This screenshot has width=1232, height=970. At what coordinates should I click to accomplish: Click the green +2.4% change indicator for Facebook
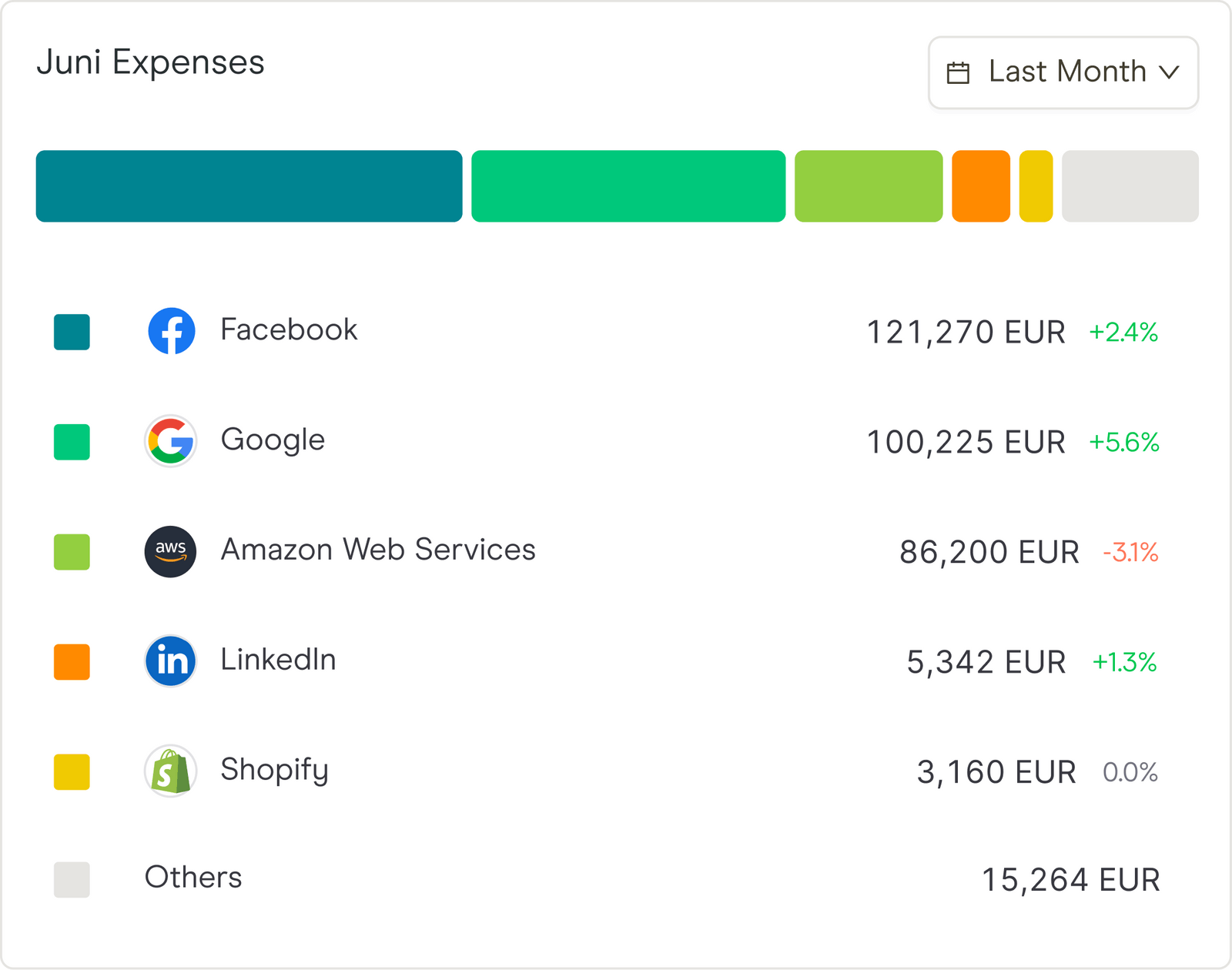click(1123, 333)
